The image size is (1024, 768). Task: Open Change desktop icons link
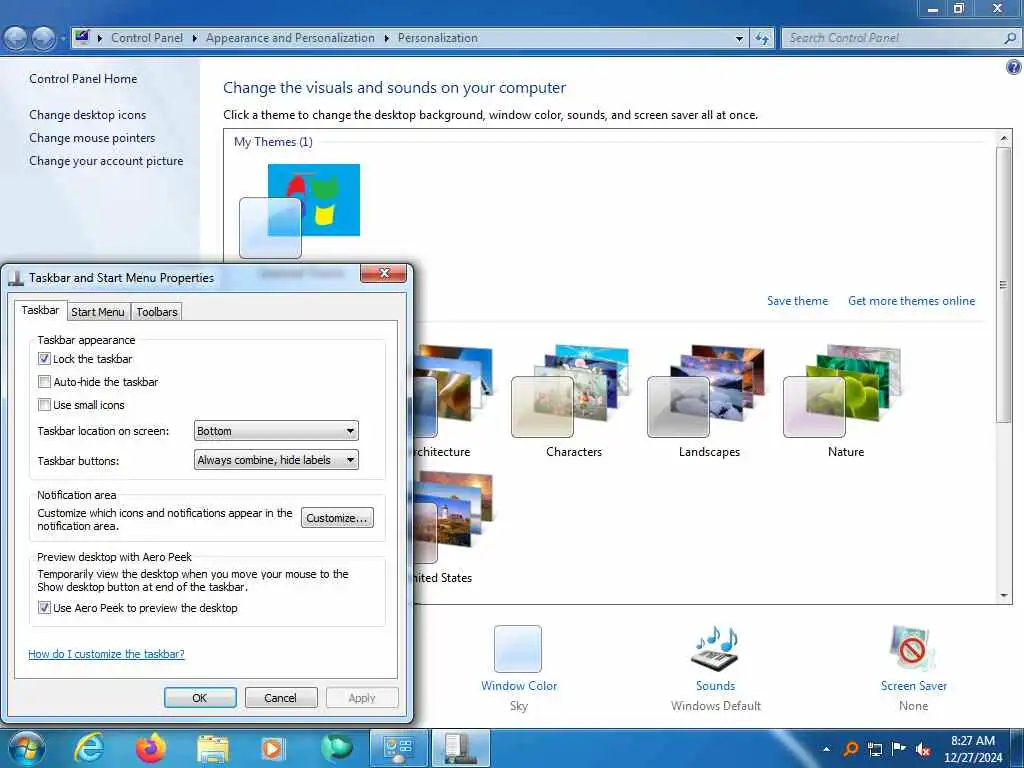(x=88, y=115)
